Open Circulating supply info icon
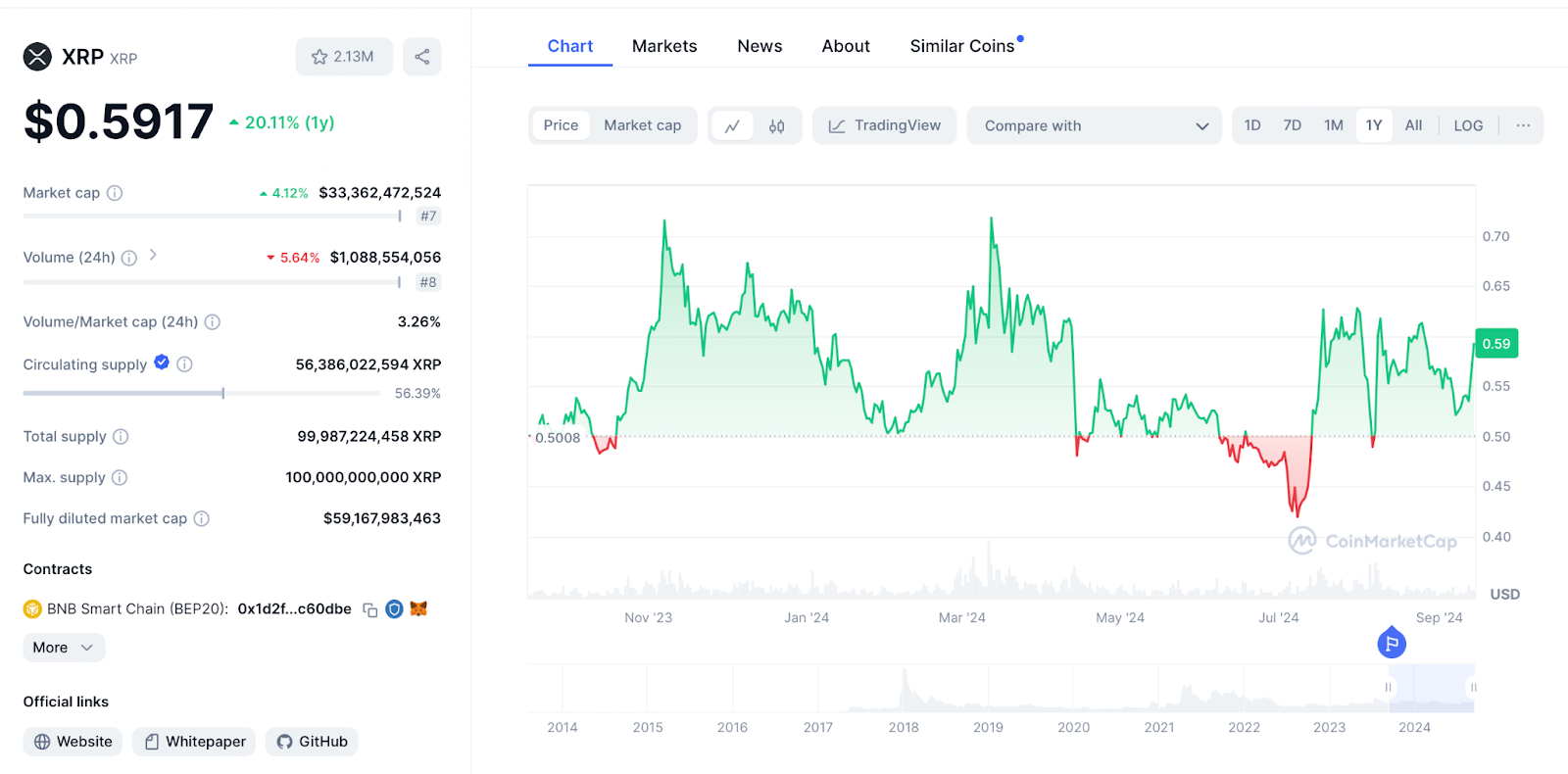Screen dimensions: 1568x774 click(184, 364)
